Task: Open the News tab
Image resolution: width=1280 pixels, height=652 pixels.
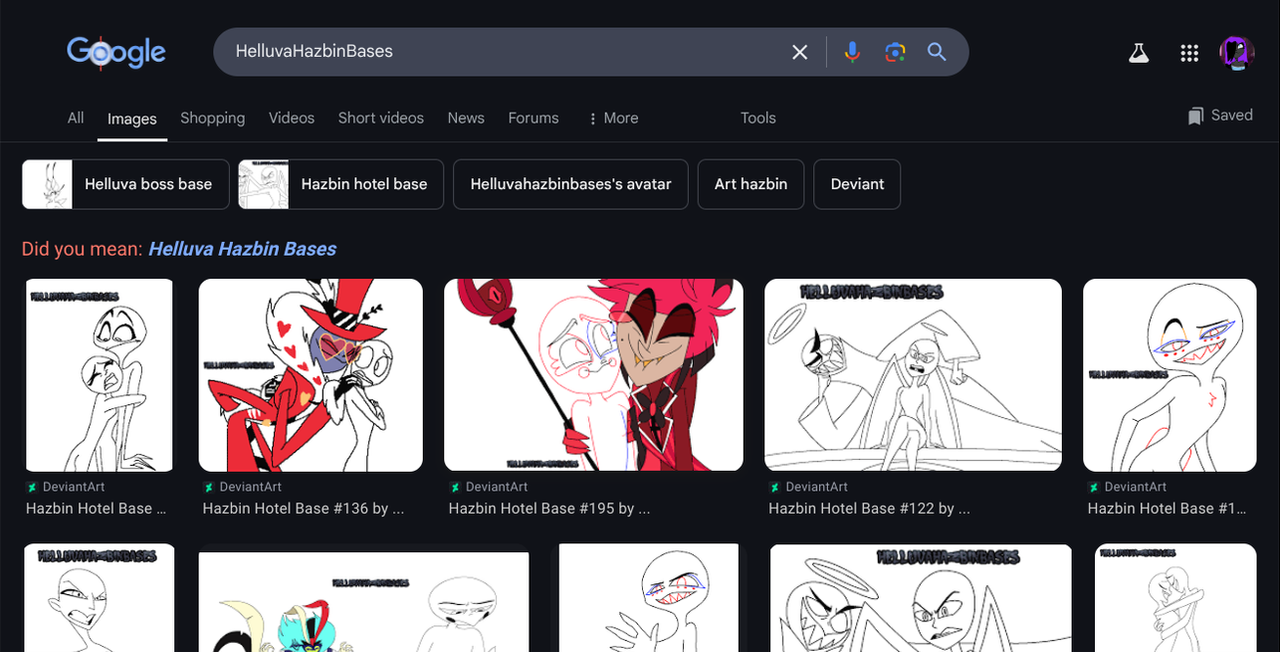Action: click(x=466, y=118)
